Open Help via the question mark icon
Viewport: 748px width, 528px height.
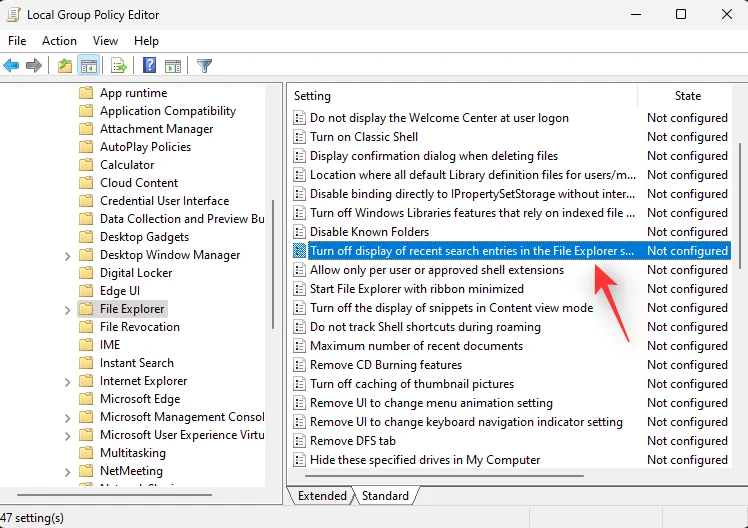click(149, 65)
